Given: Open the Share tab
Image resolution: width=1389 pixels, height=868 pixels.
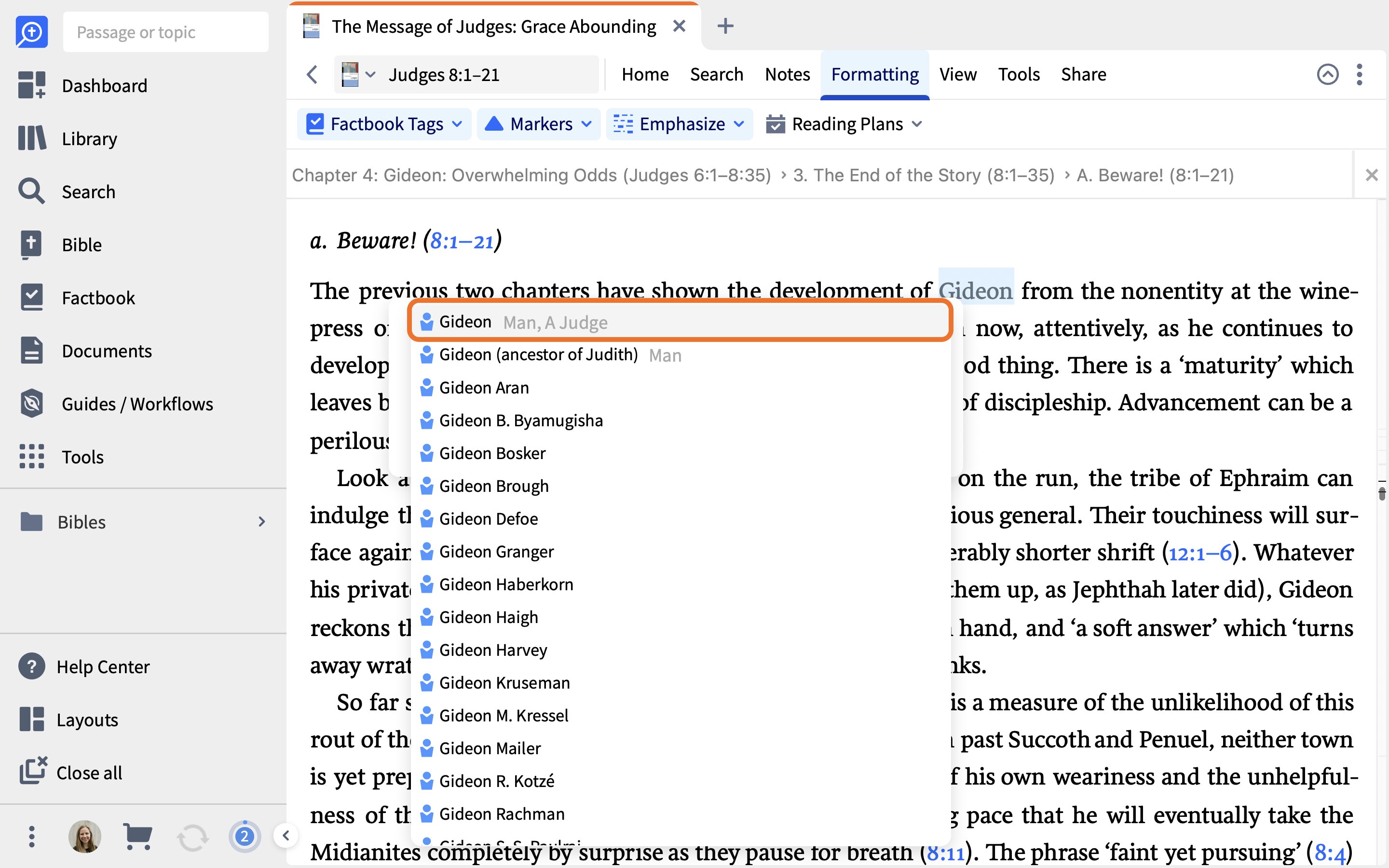Looking at the screenshot, I should (1084, 74).
